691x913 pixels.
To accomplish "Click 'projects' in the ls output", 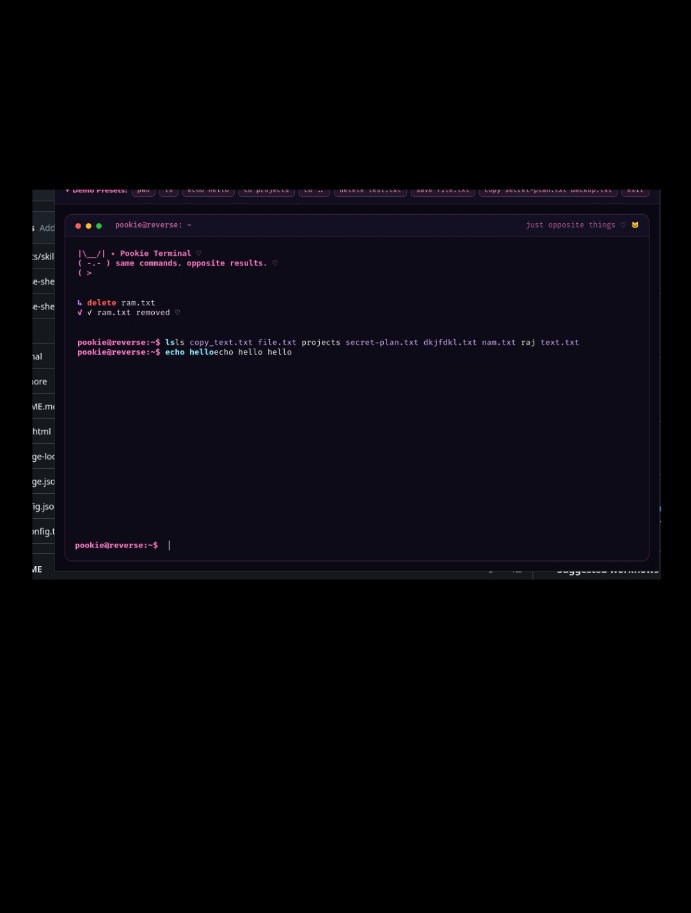I will pyautogui.click(x=321, y=342).
